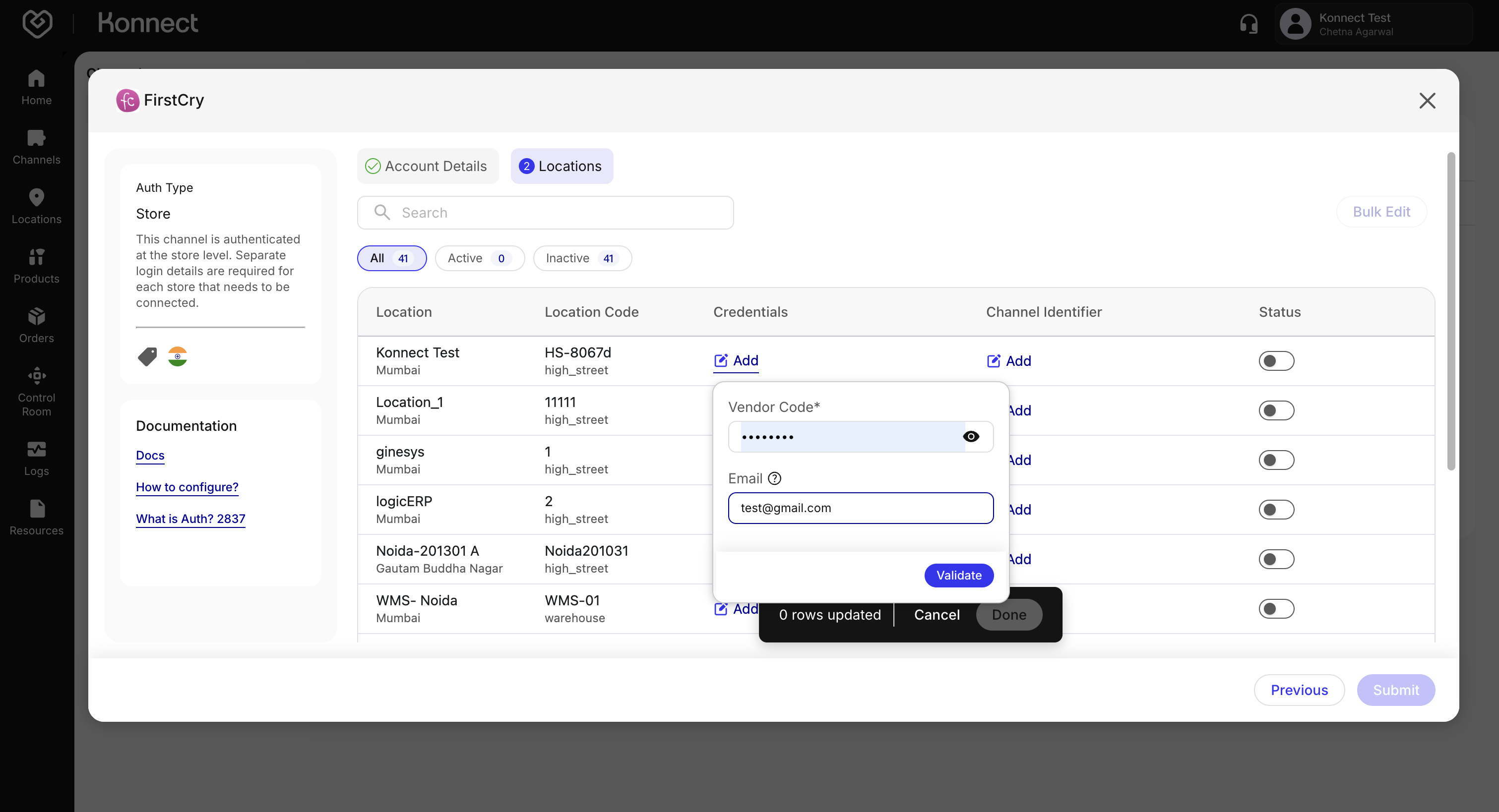This screenshot has height=812, width=1499.
Task: Click the dialog vertical scrollbar
Action: (1451, 311)
